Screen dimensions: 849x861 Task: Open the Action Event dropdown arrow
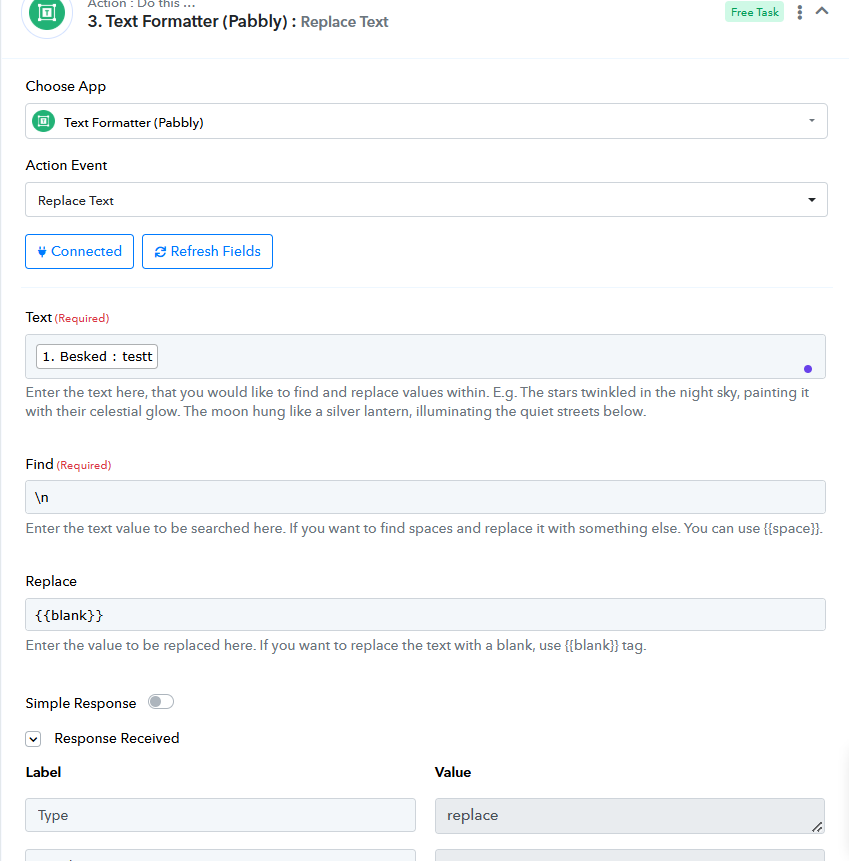[x=812, y=200]
